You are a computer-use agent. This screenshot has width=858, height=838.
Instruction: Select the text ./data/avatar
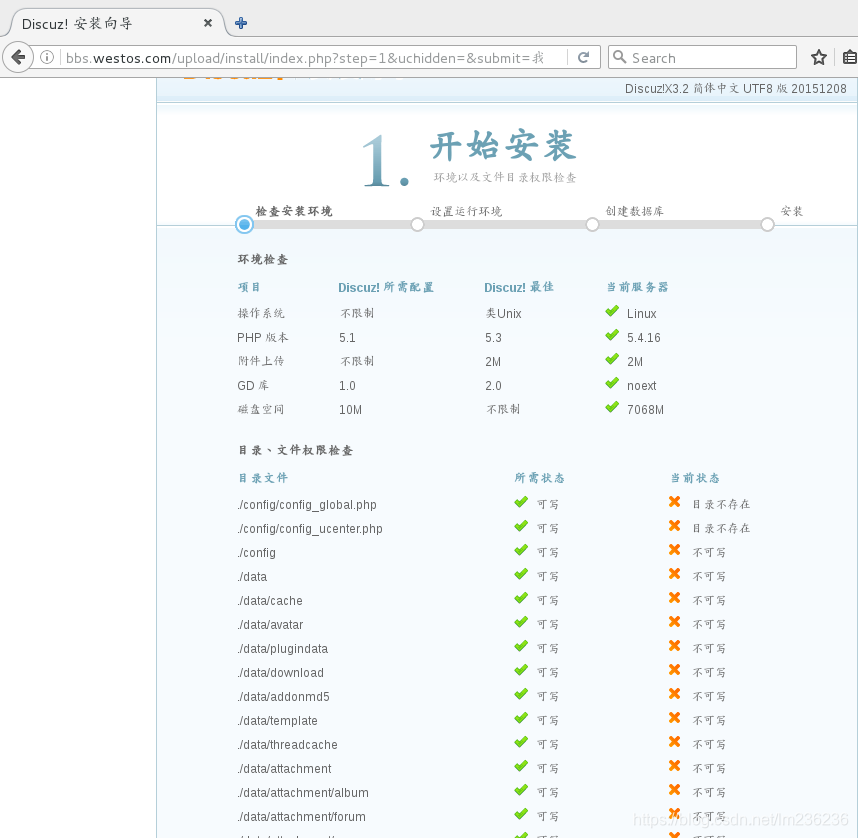[270, 625]
